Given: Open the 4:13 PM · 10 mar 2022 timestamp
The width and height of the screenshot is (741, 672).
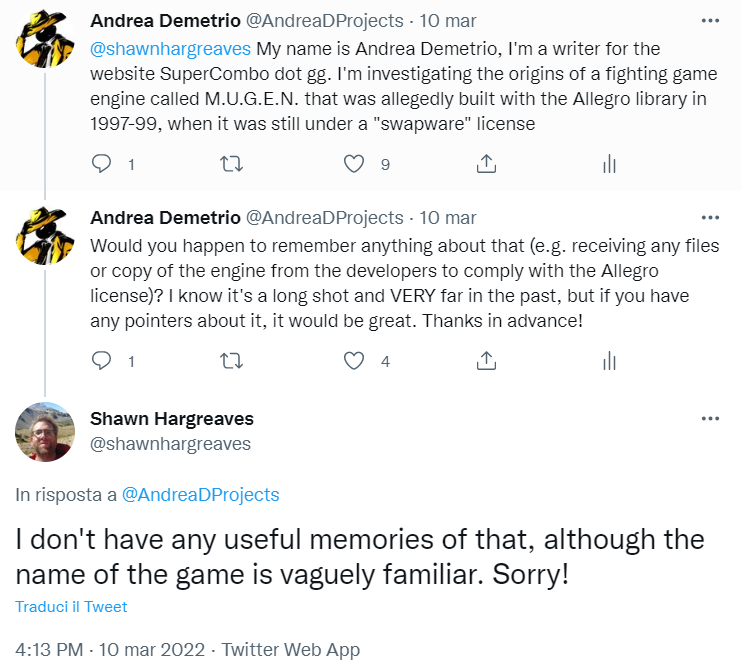Looking at the screenshot, I should (x=108, y=650).
